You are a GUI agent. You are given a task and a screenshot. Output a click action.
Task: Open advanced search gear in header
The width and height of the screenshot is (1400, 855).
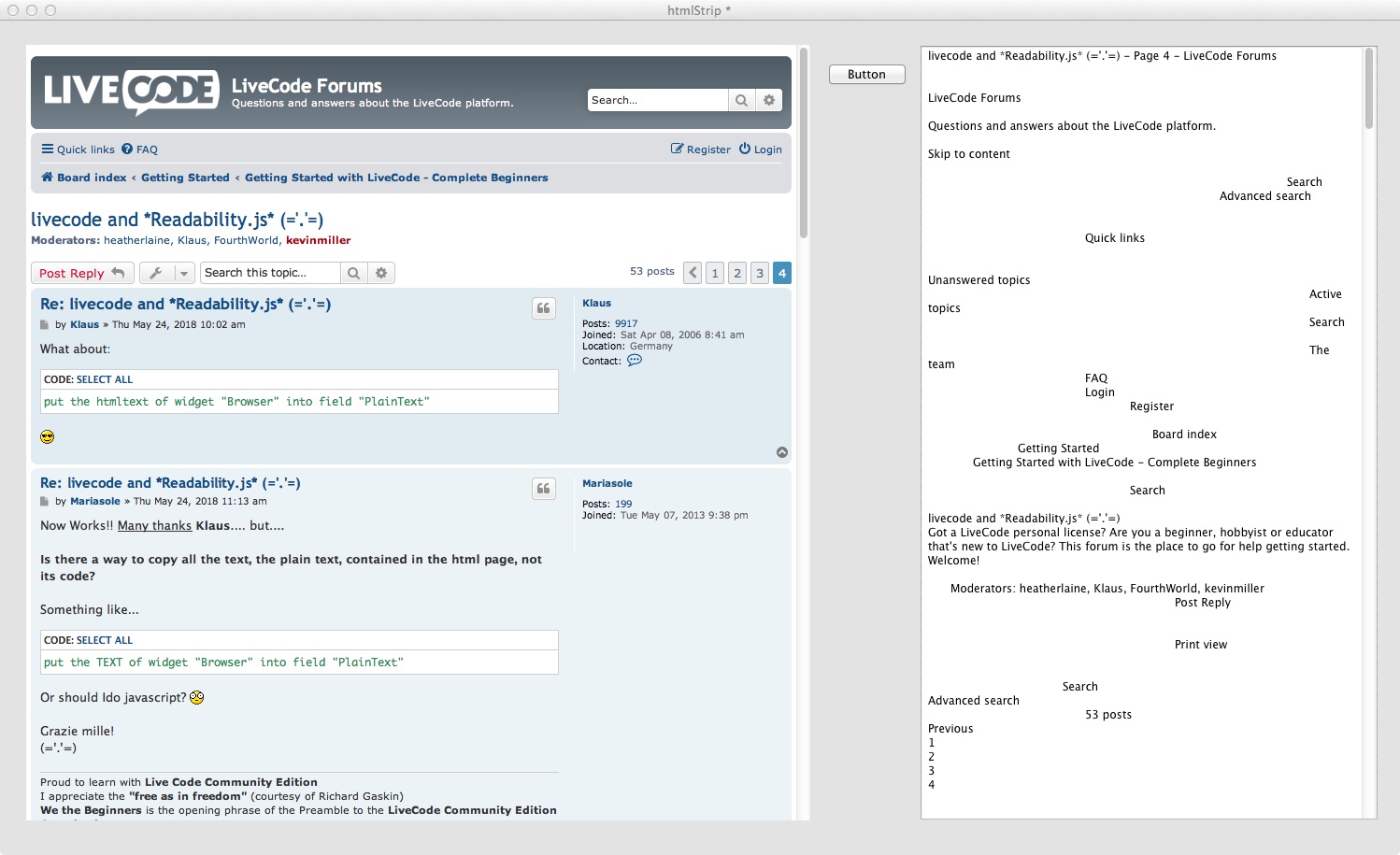[x=769, y=101]
